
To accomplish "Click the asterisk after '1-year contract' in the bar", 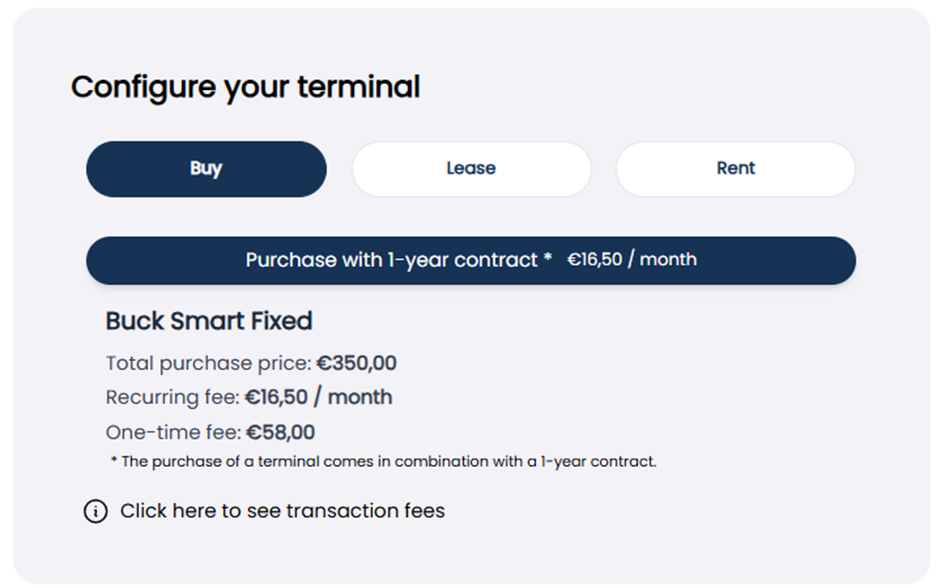I will [x=547, y=257].
